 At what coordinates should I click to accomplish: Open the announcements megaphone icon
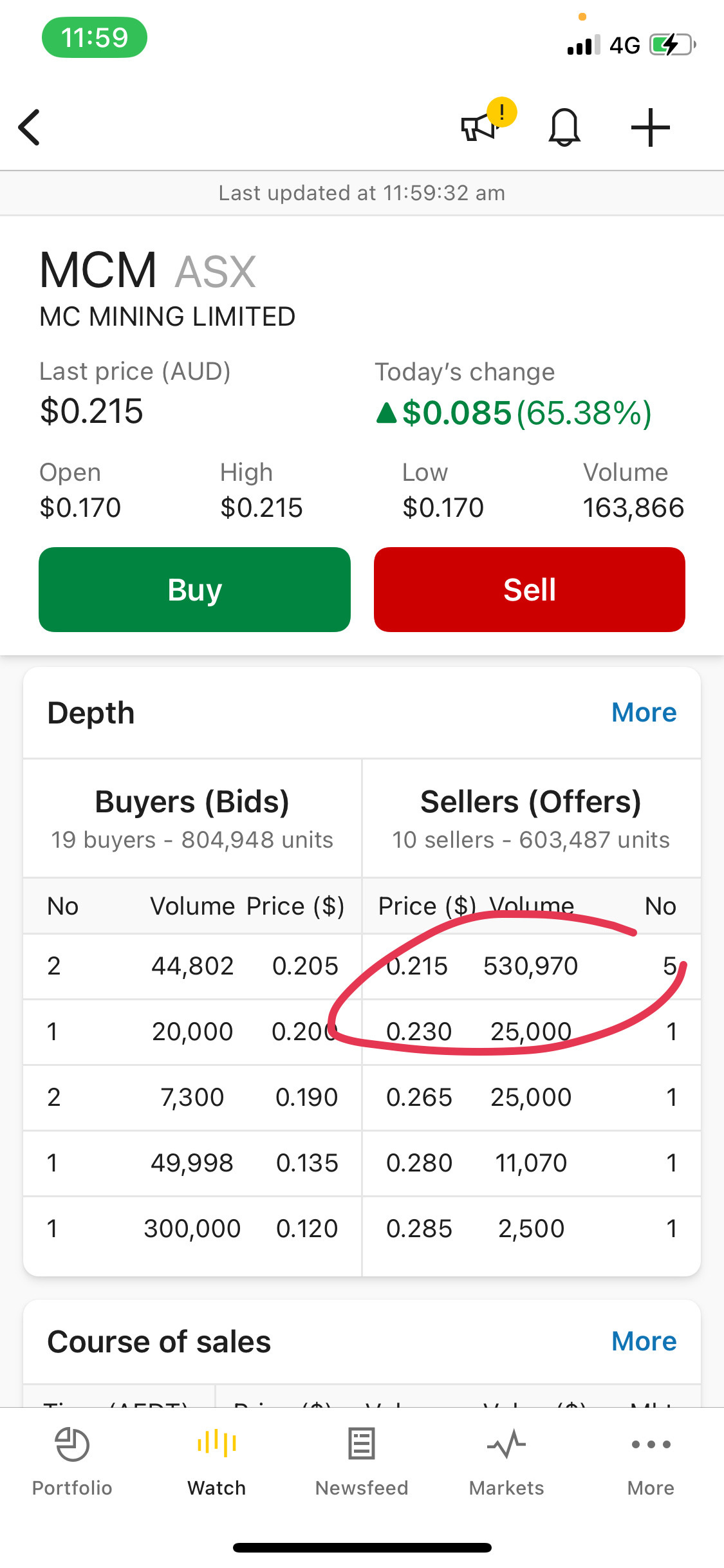tap(479, 127)
